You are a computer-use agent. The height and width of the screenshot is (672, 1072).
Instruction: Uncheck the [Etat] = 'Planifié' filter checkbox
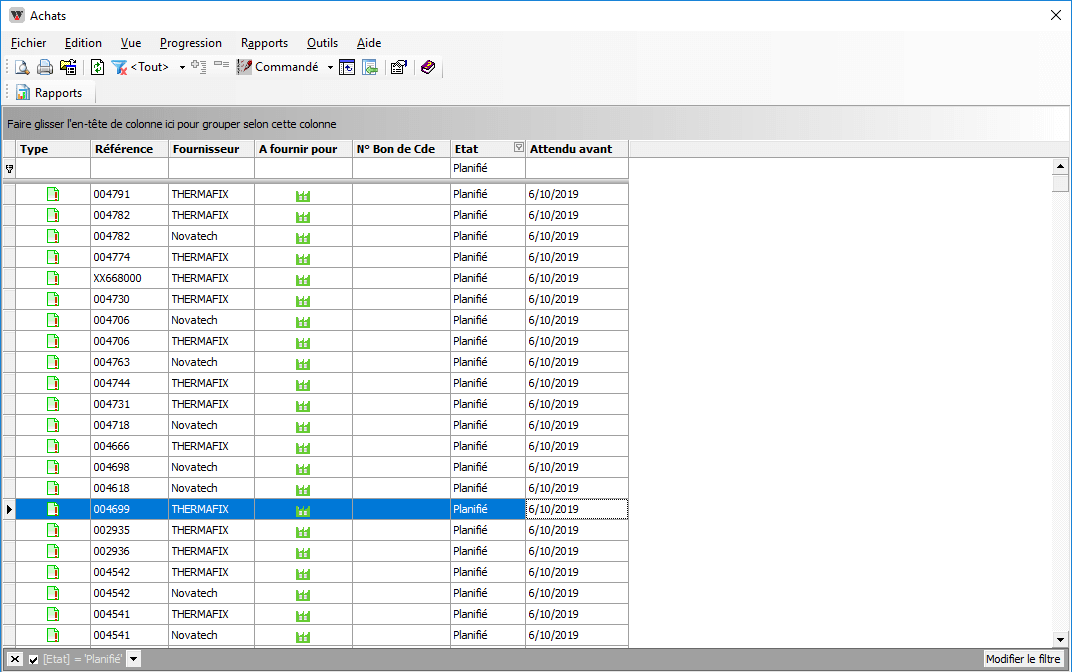point(33,659)
